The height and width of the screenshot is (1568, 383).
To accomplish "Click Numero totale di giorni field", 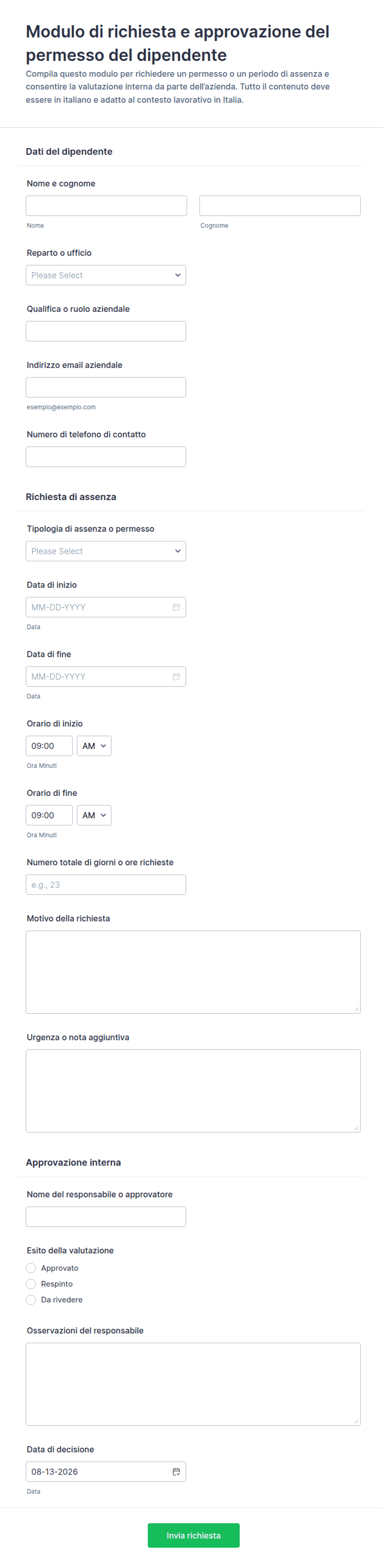I will pyautogui.click(x=105, y=884).
